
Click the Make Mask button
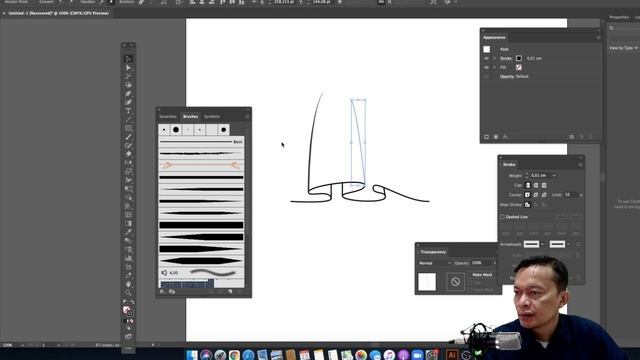(x=482, y=275)
